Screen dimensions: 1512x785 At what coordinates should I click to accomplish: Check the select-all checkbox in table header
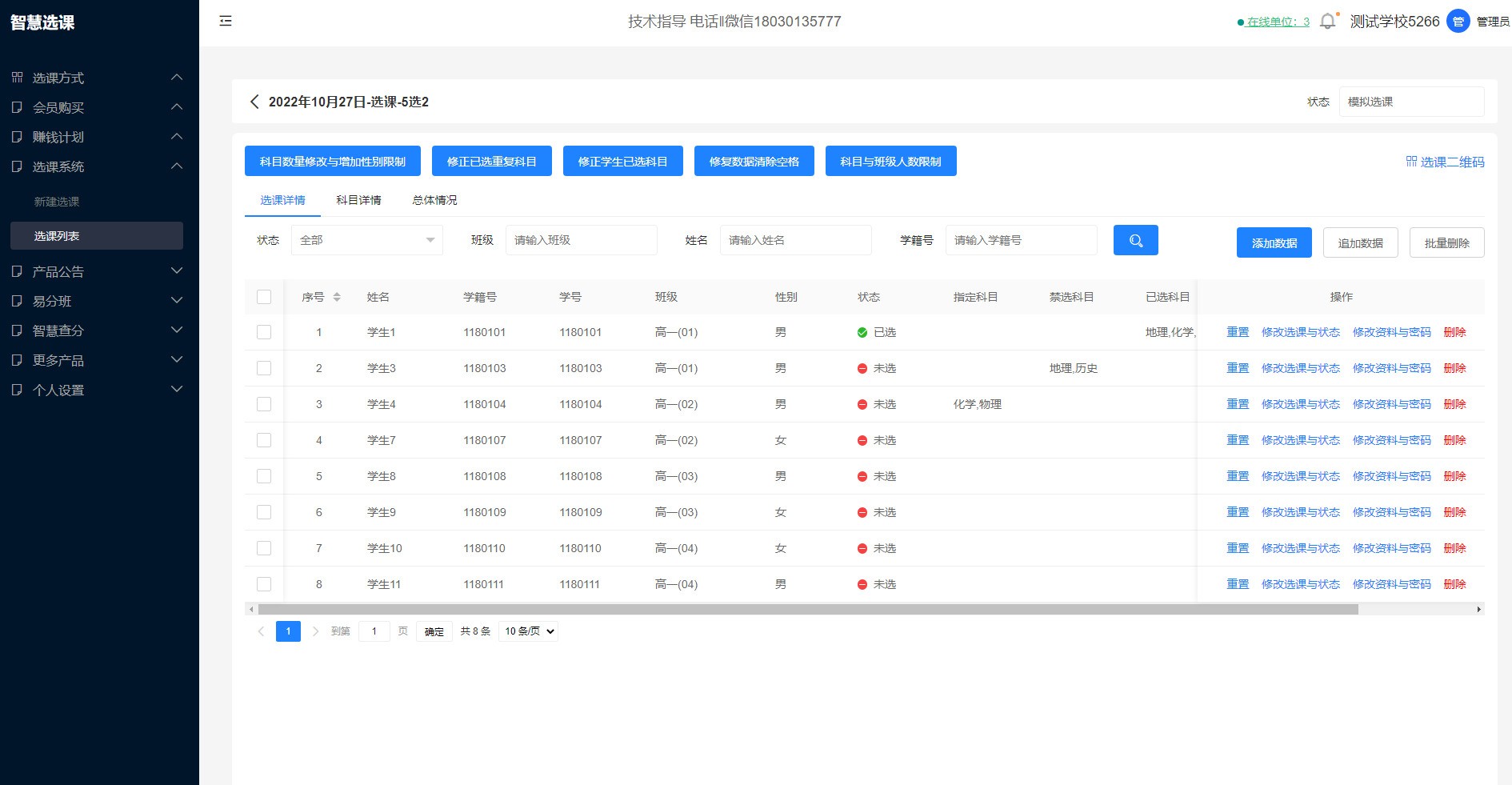pos(264,297)
